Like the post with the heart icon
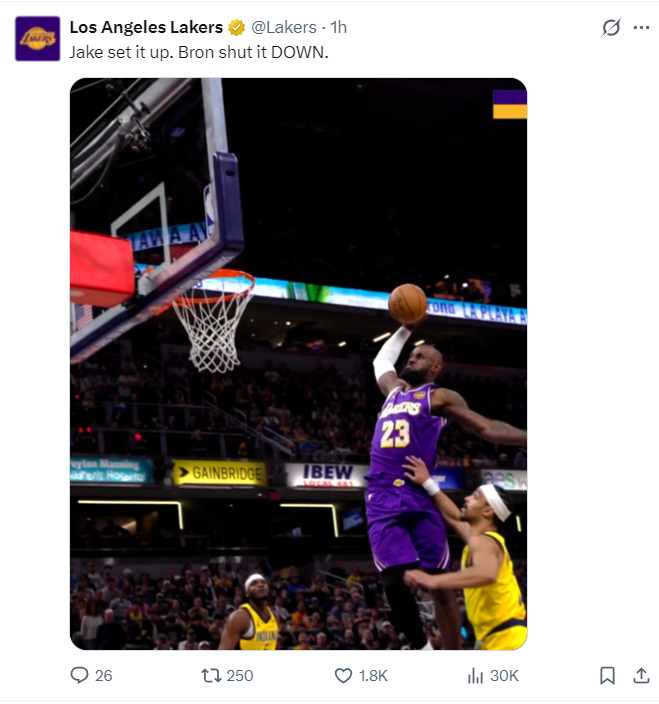This screenshot has width=659, height=704. pyautogui.click(x=343, y=676)
